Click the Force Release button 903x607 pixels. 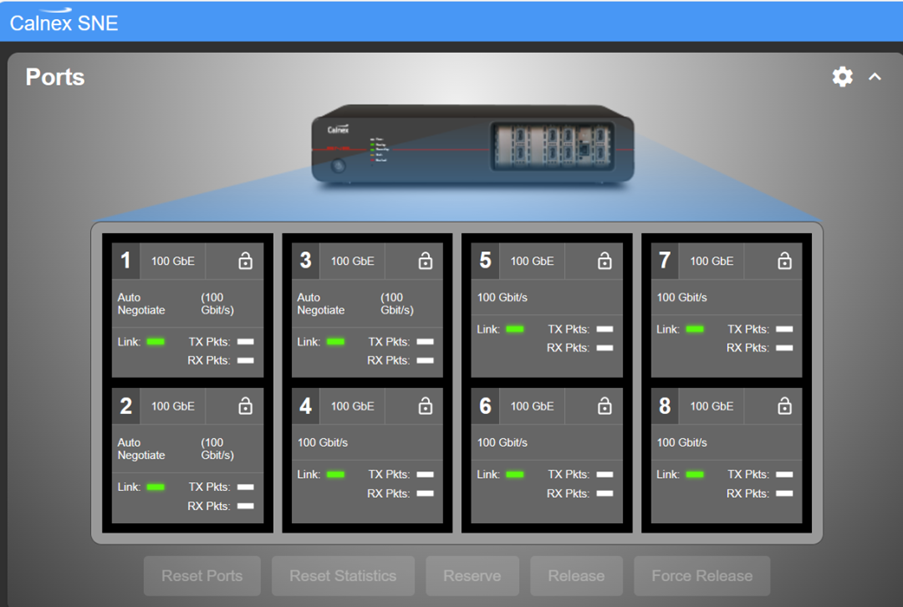point(702,576)
